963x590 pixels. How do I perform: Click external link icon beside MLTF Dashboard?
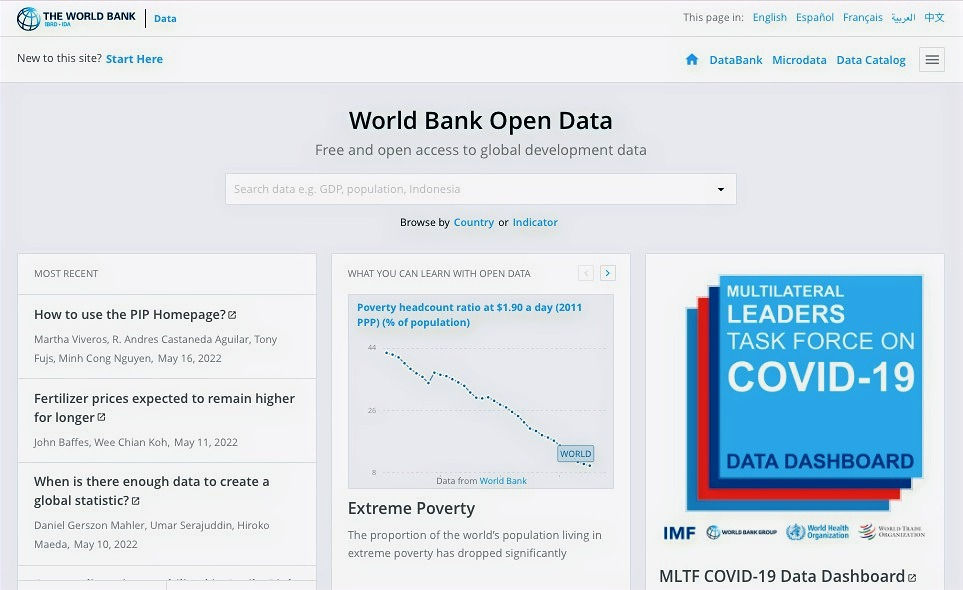(x=912, y=578)
